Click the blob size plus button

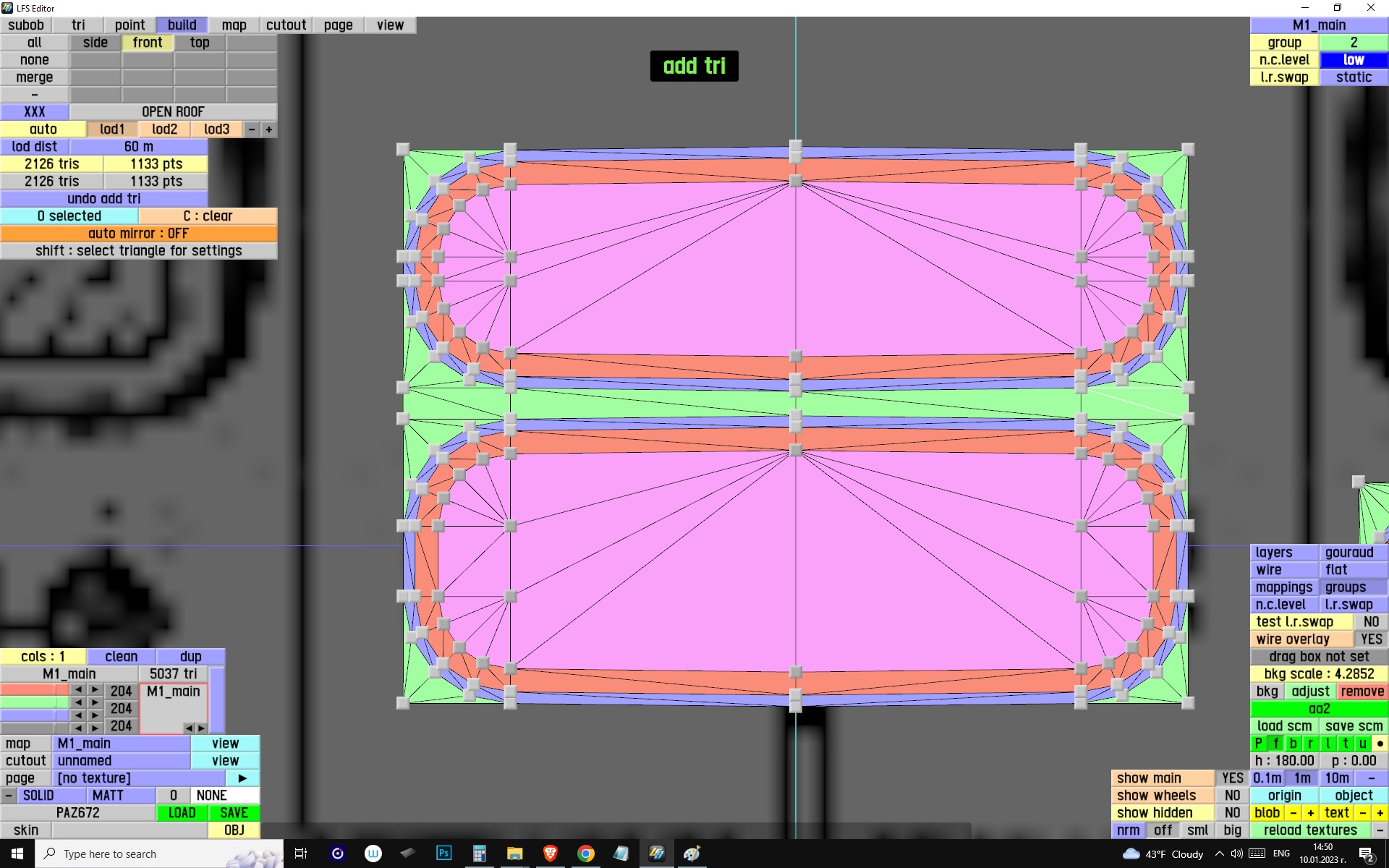(1310, 813)
